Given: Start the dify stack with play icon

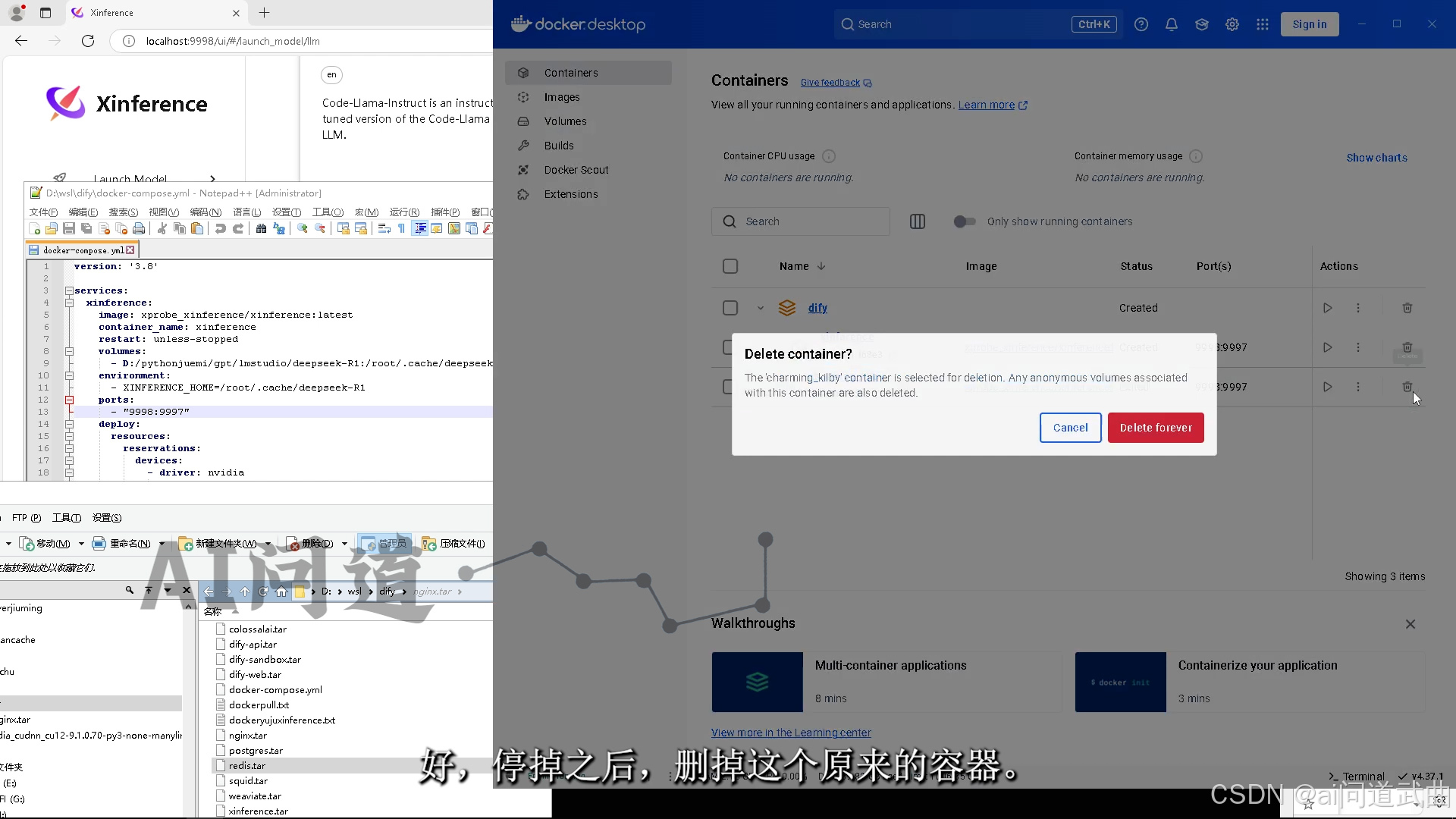Looking at the screenshot, I should [1327, 308].
